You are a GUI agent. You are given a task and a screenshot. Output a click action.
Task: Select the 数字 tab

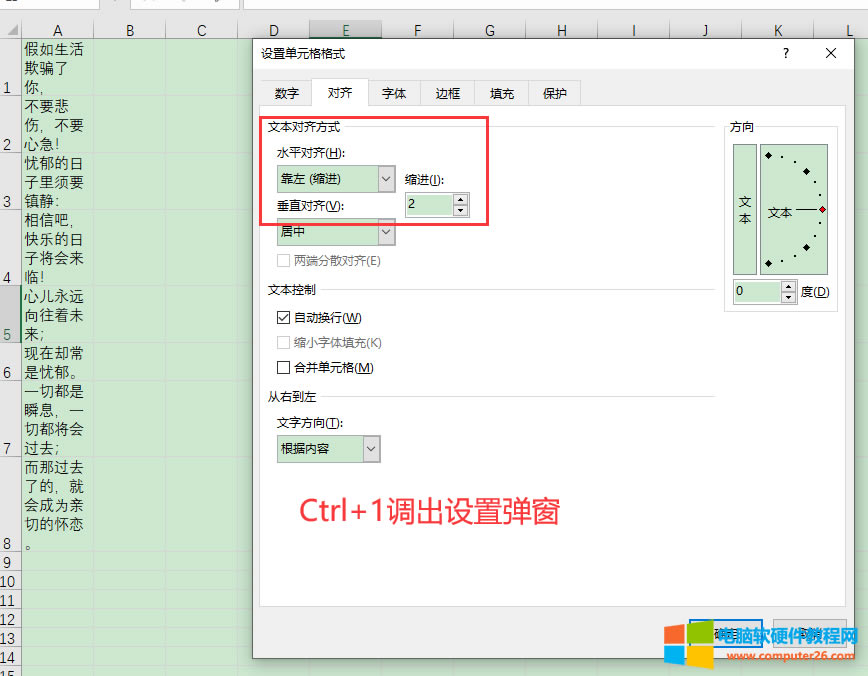(x=286, y=93)
